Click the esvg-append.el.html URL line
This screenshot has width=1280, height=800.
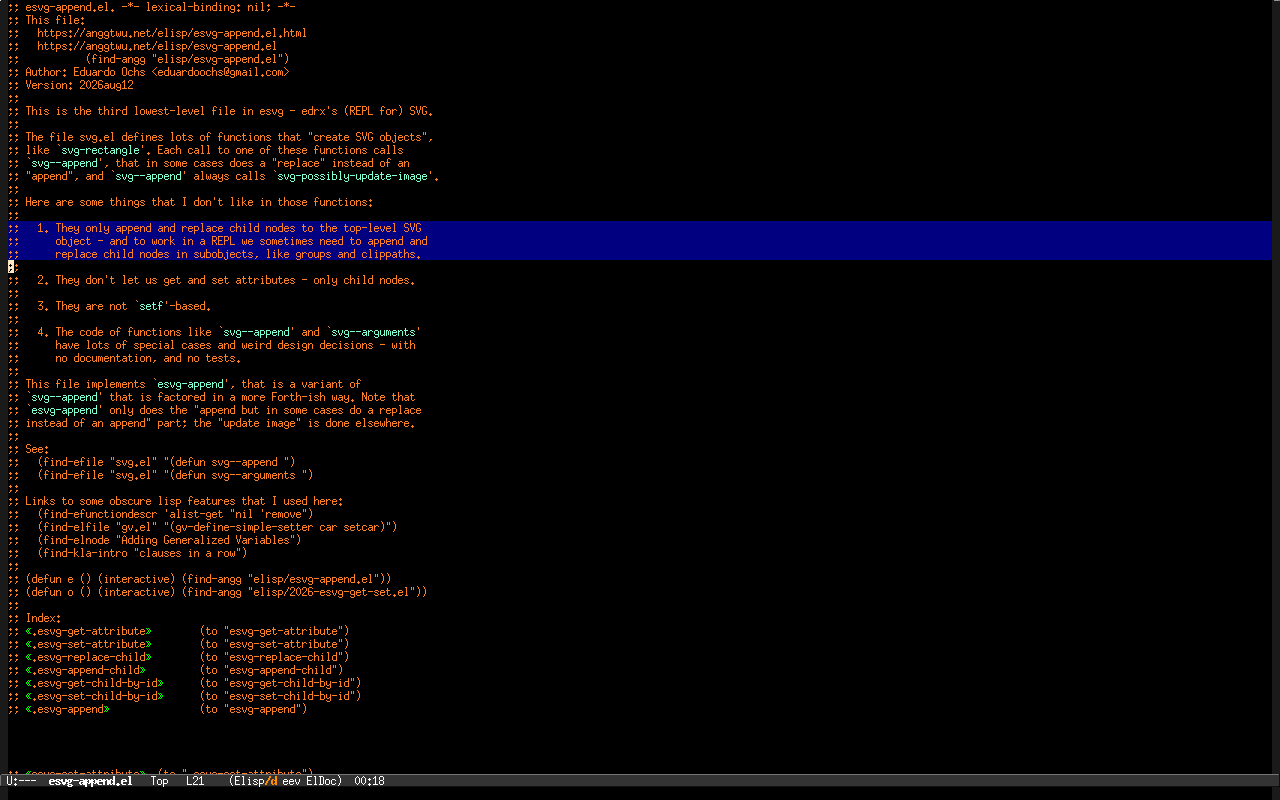click(x=172, y=33)
